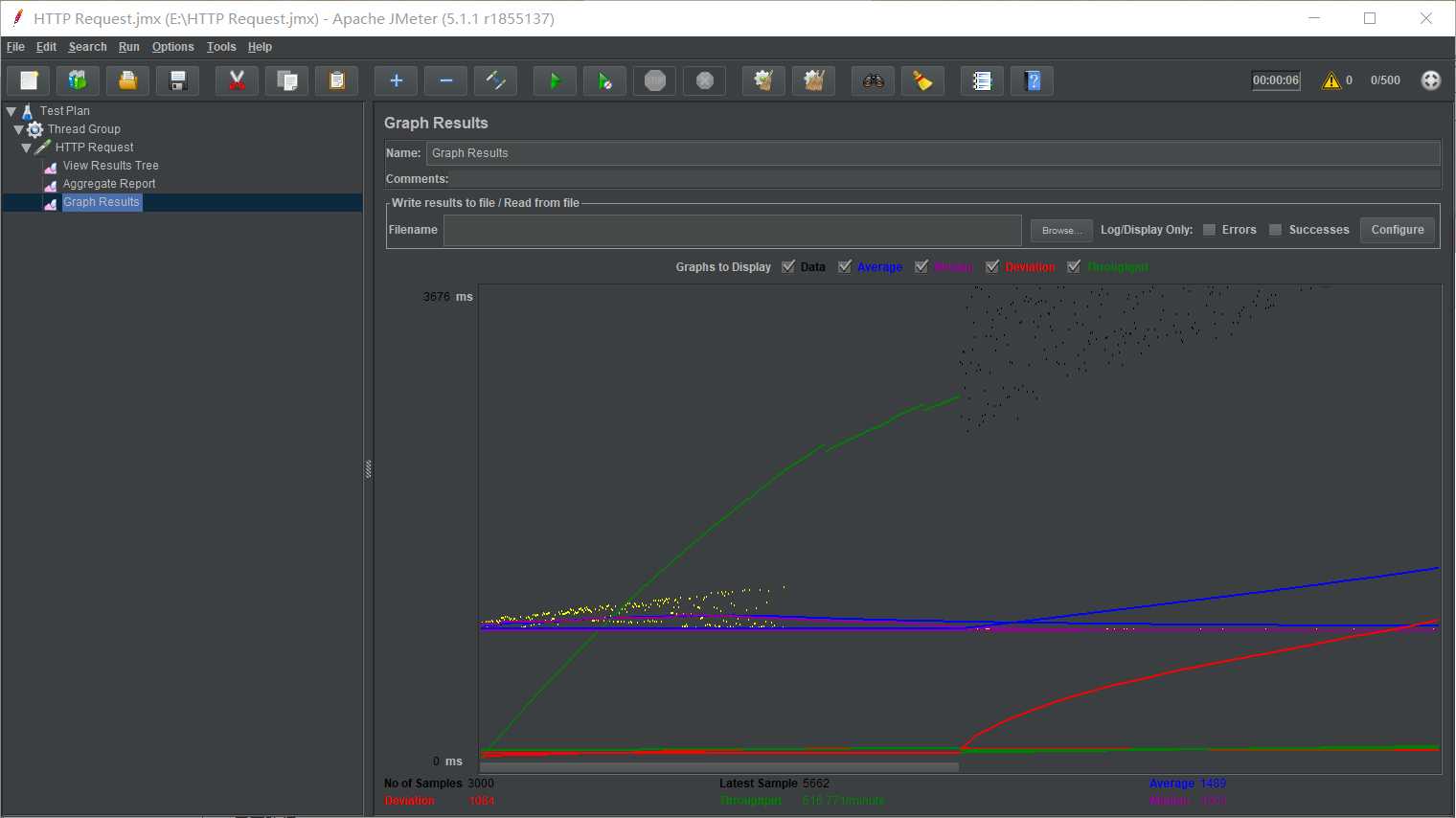
Task: Open the Help question mark icon
Action: tap(1033, 80)
